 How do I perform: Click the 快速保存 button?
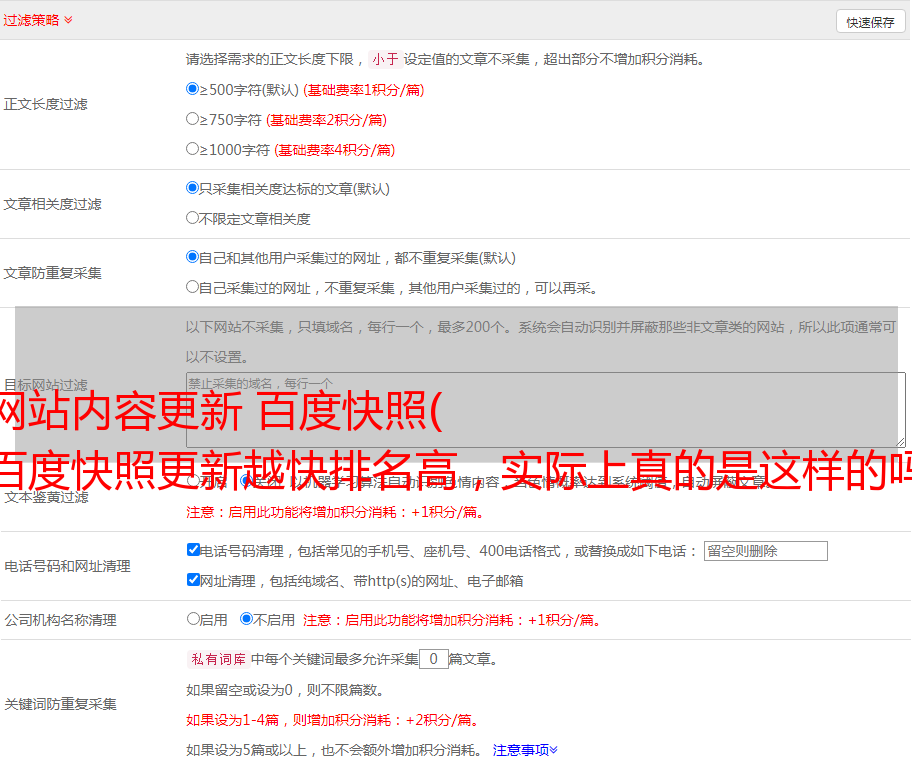click(x=870, y=22)
